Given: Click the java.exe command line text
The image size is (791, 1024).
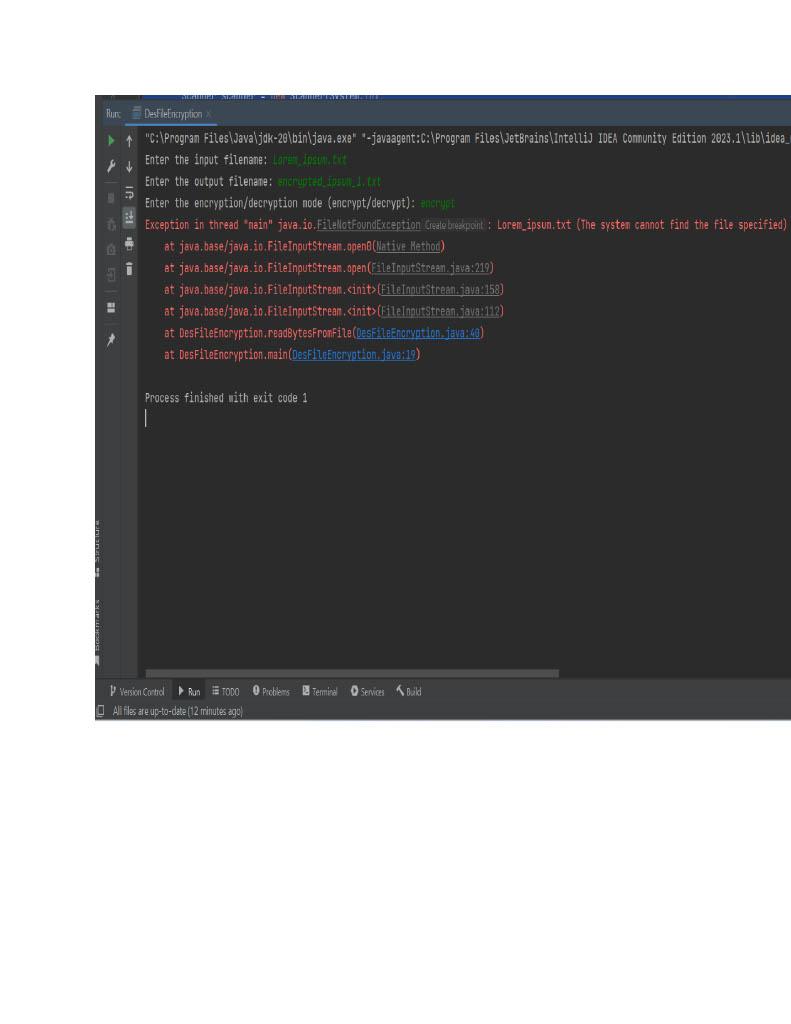Looking at the screenshot, I should [x=467, y=138].
